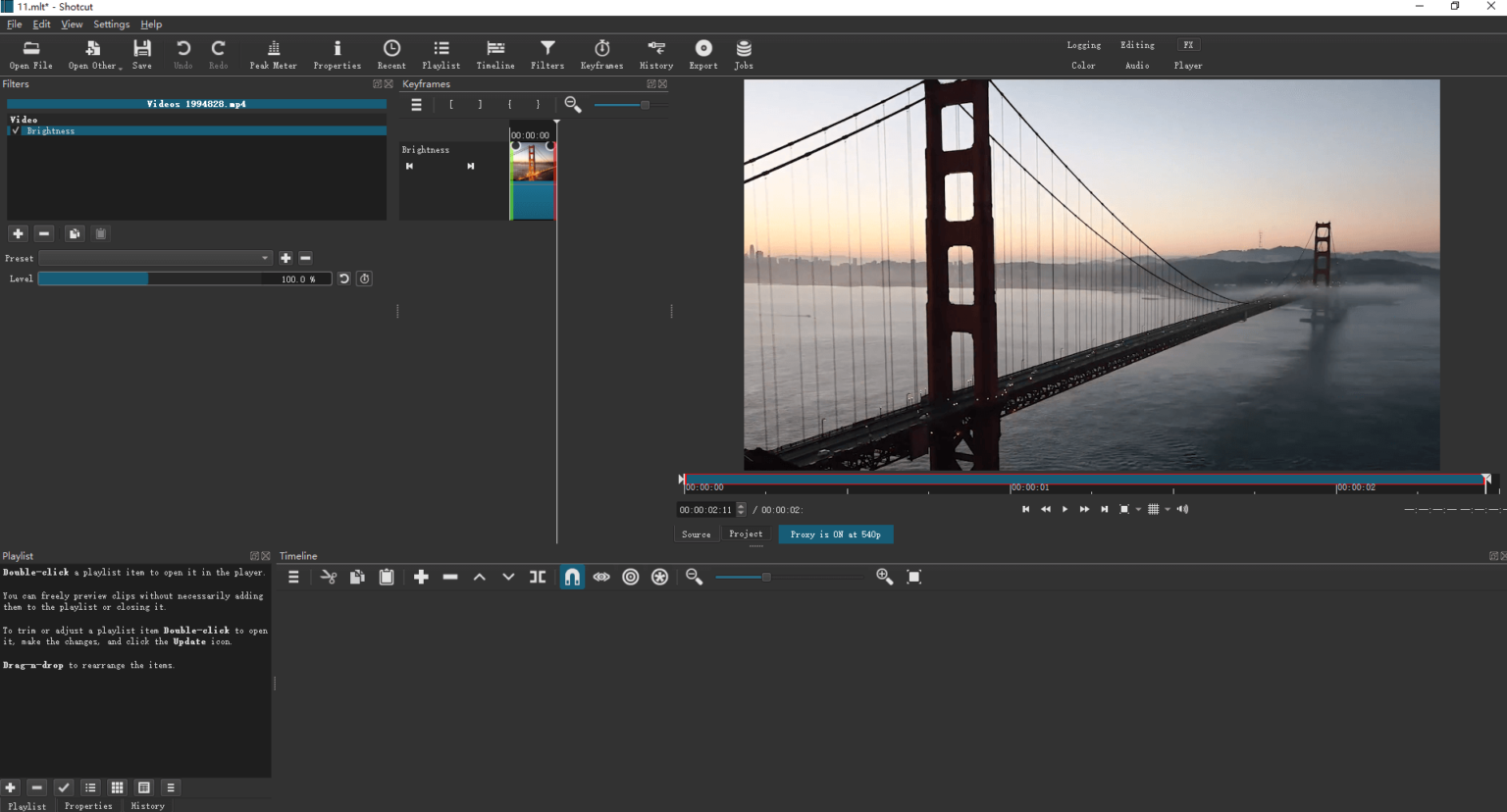This screenshot has width=1507, height=812.
Task: Toggle the Keyframes panel from the toolbar
Action: point(601,54)
